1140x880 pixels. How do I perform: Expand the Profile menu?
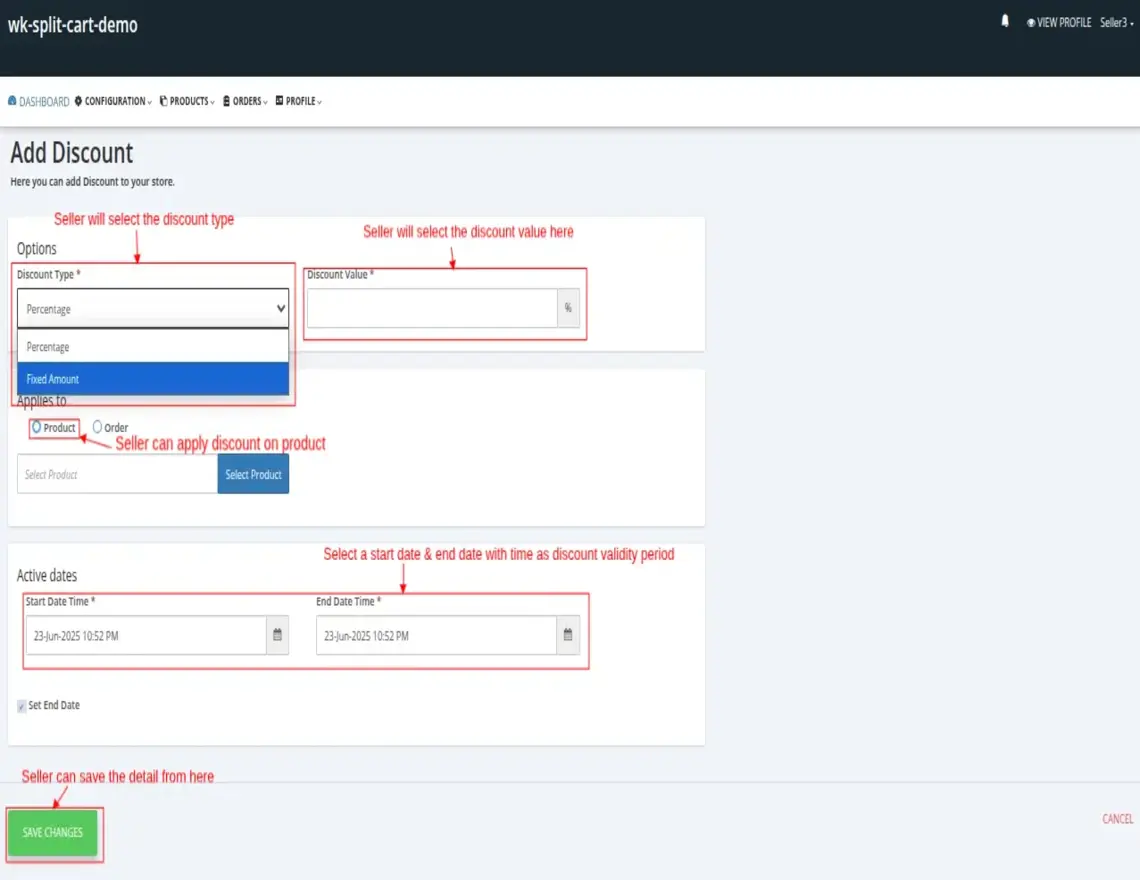(x=299, y=101)
